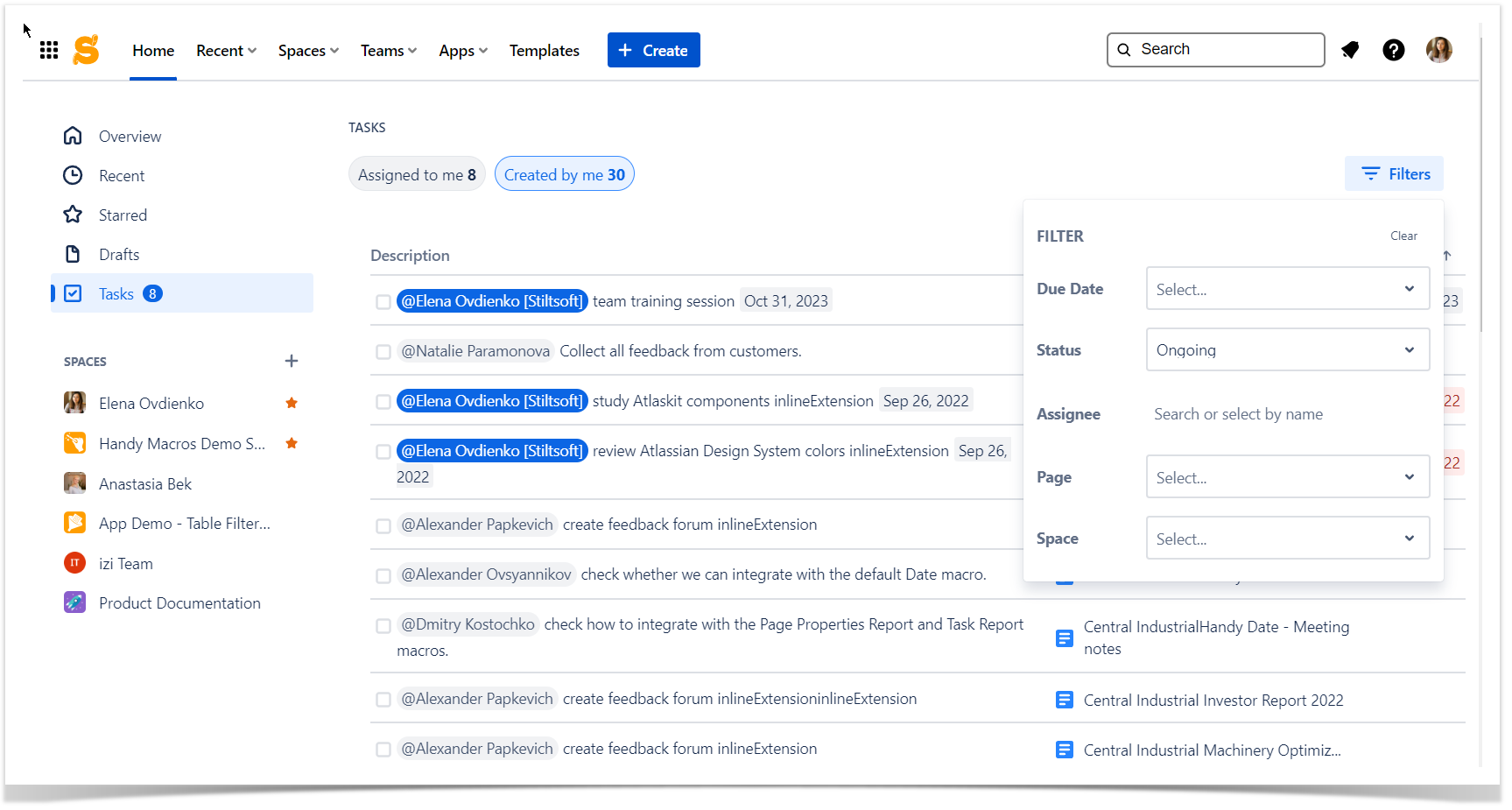Tick the Dmitry Kostochko task checkbox
1512x810 pixels.
[383, 626]
